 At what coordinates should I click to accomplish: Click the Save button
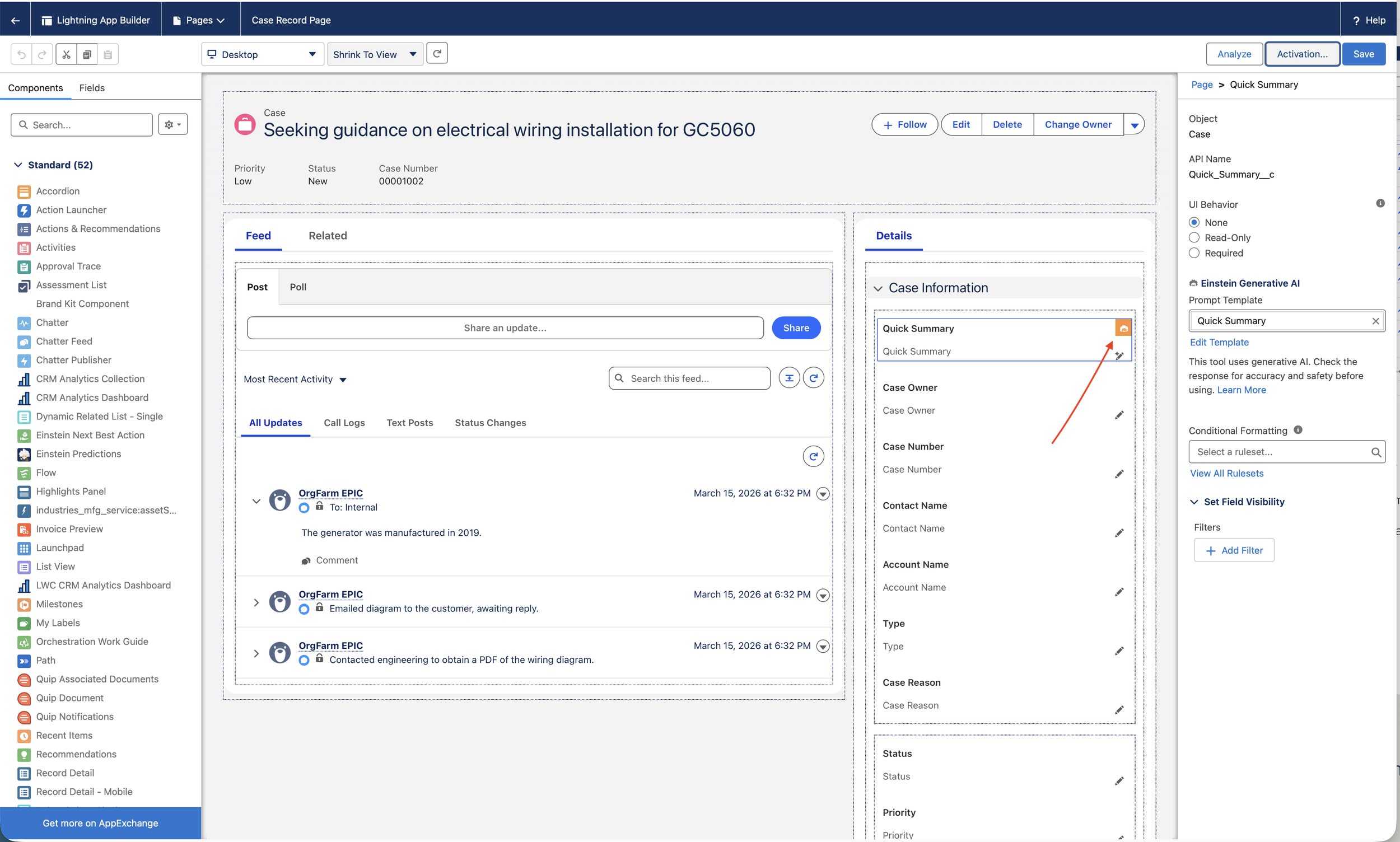[x=1363, y=54]
